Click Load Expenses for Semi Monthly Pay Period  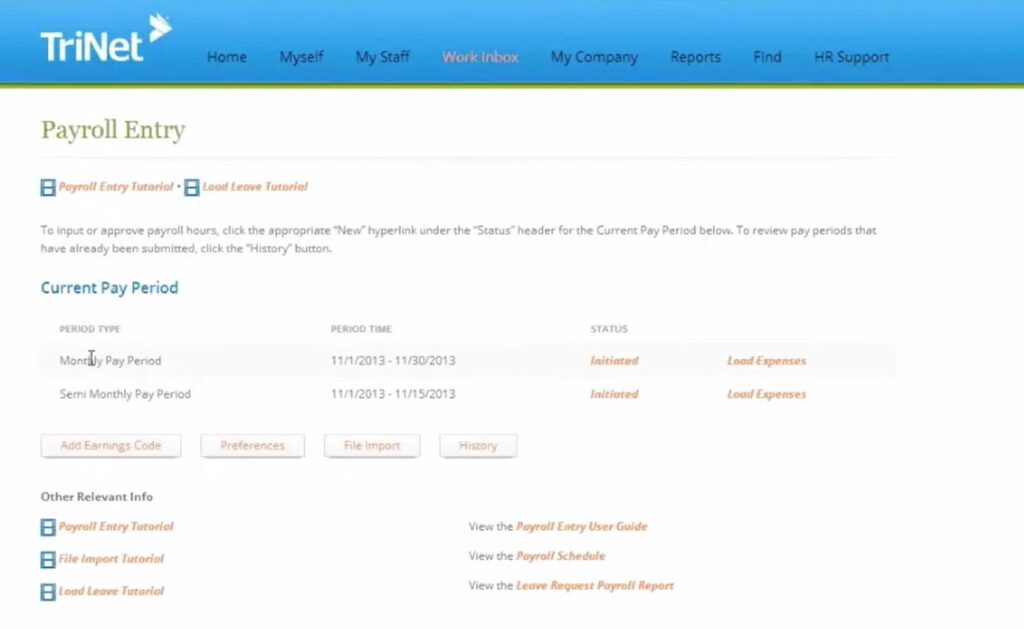(x=766, y=394)
